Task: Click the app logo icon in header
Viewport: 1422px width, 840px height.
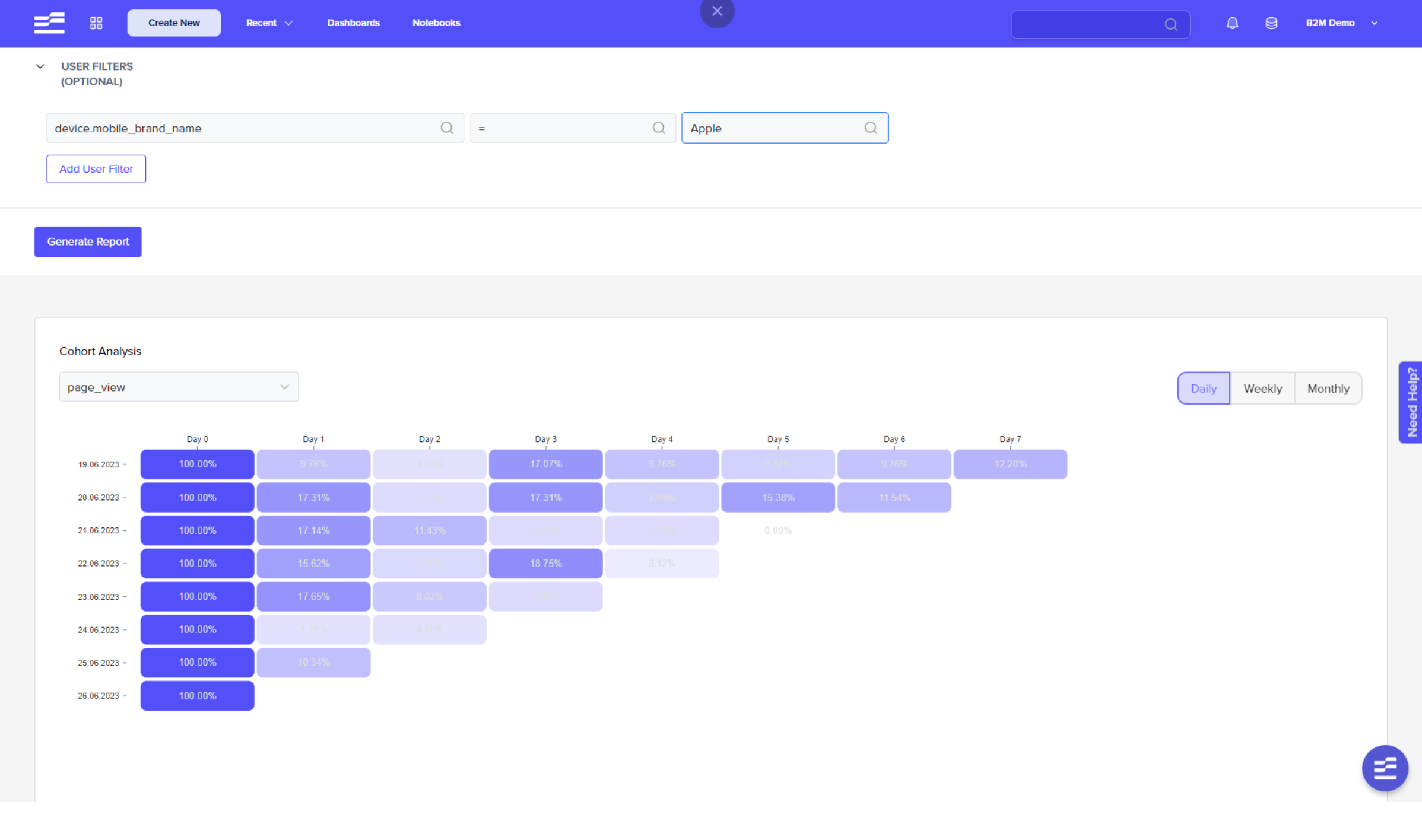Action: 49,23
